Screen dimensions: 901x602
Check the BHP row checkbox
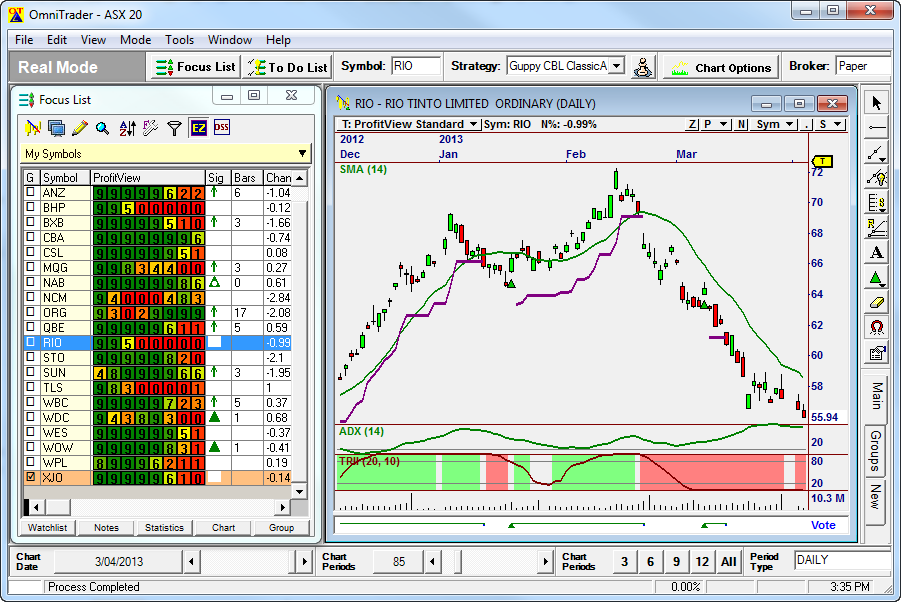click(30, 207)
